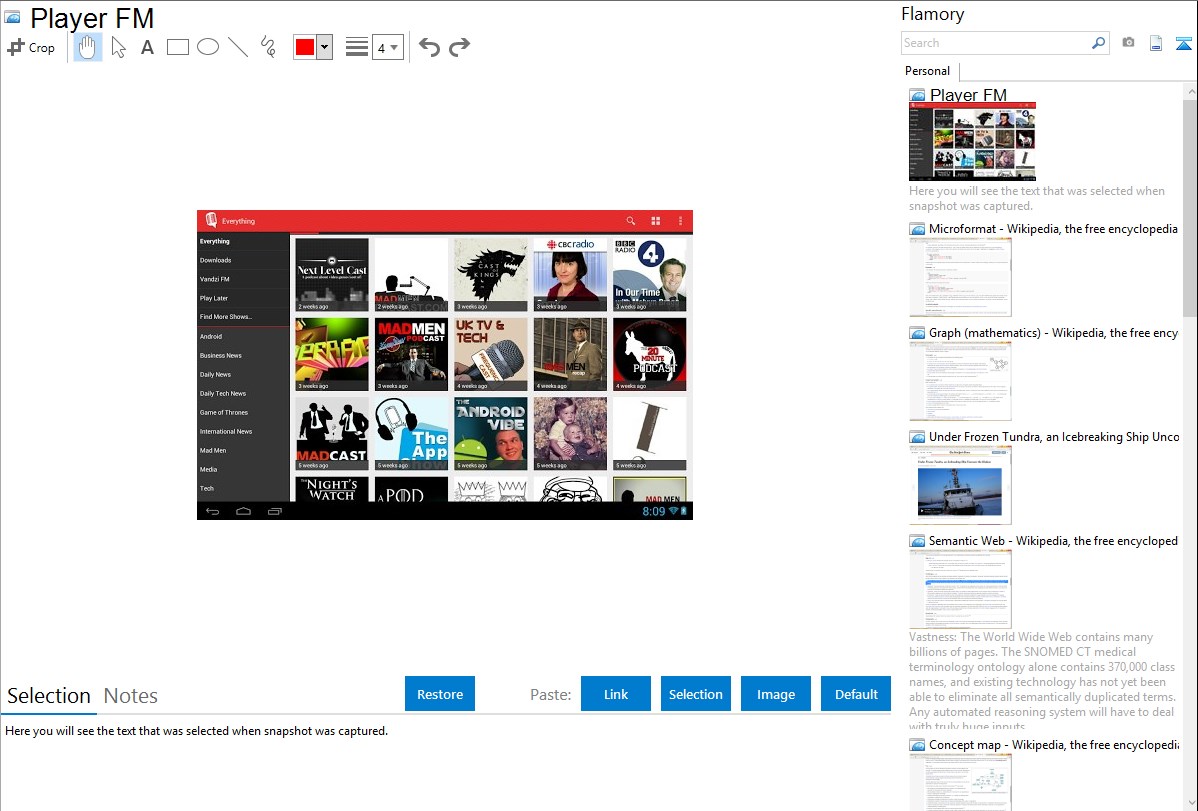
Task: Click the Paste Link button
Action: point(616,694)
